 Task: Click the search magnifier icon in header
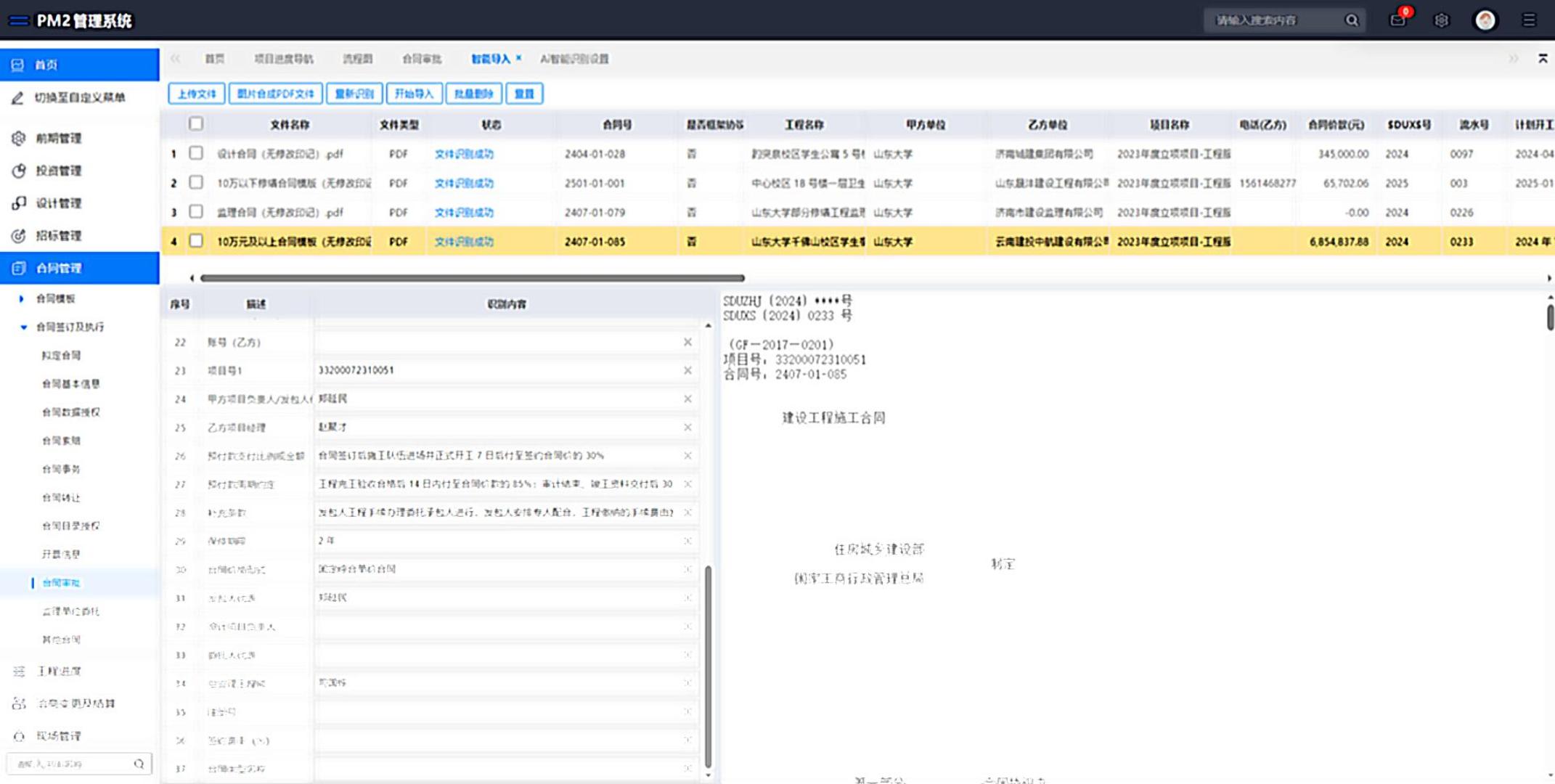(x=1351, y=20)
